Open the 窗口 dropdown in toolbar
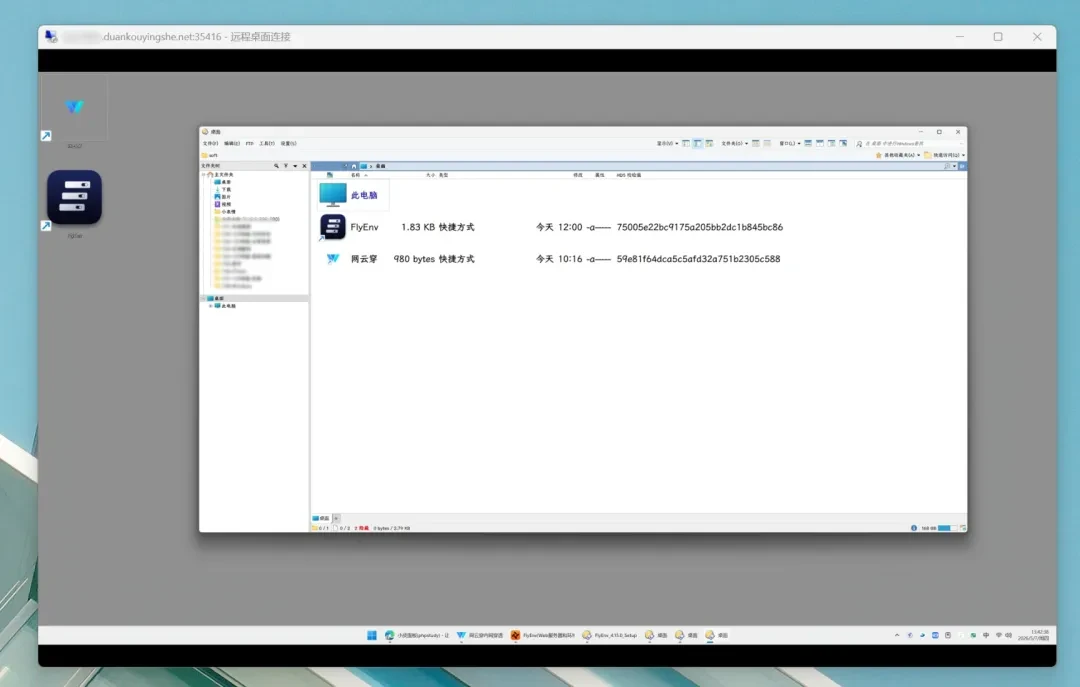This screenshot has height=687, width=1080. (x=789, y=143)
